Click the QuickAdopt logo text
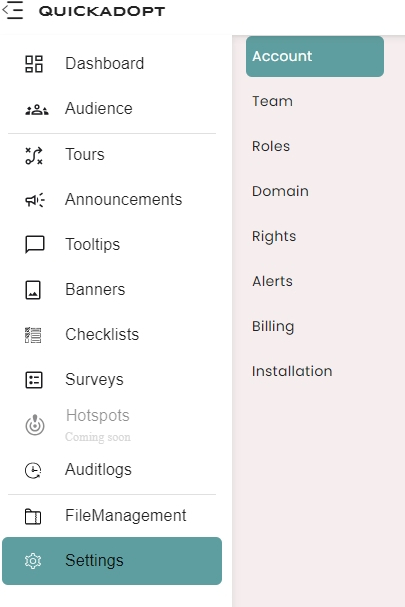Screen dimensions: 405x607 click(x=102, y=11)
